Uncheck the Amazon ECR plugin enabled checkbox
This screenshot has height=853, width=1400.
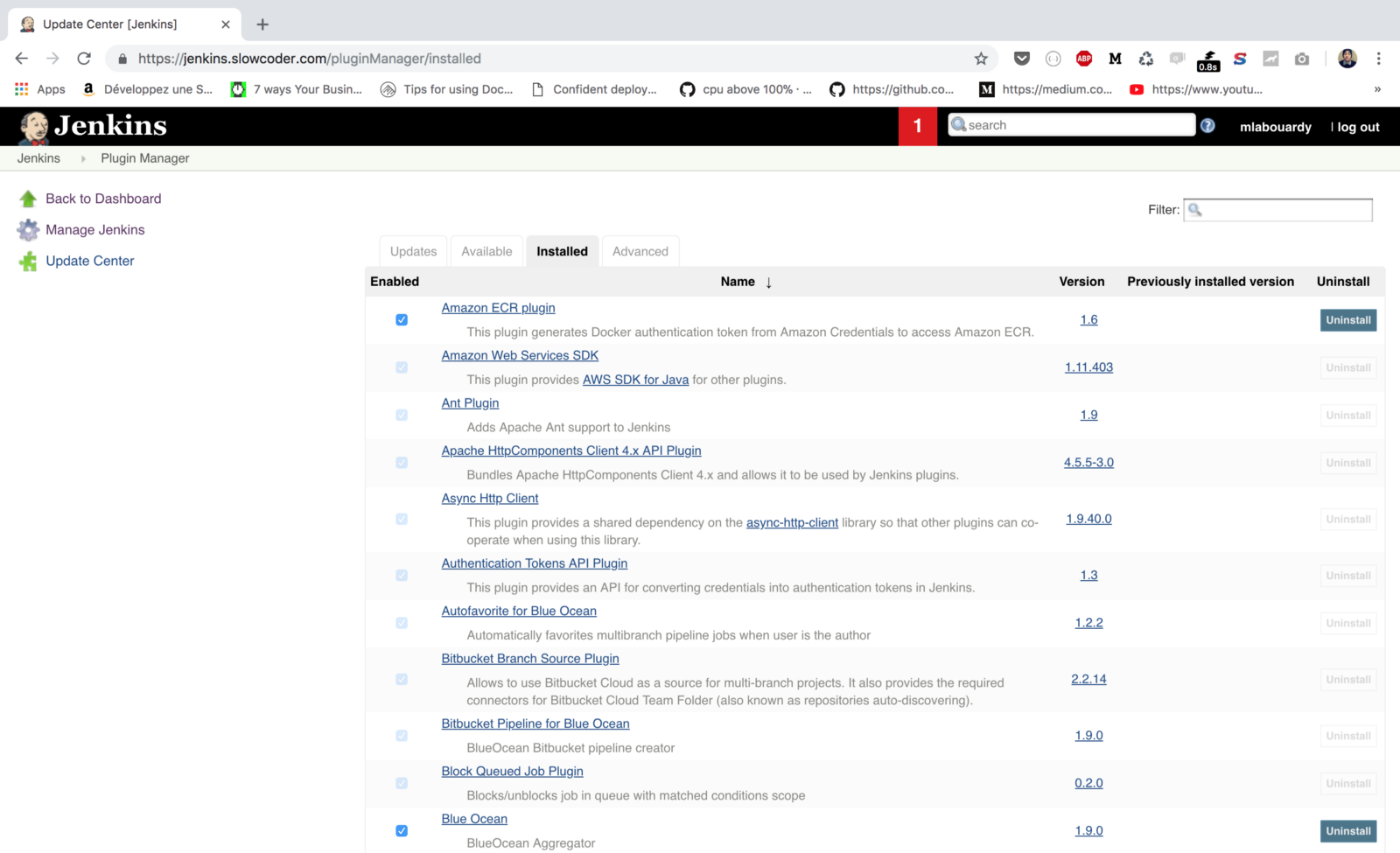(402, 320)
